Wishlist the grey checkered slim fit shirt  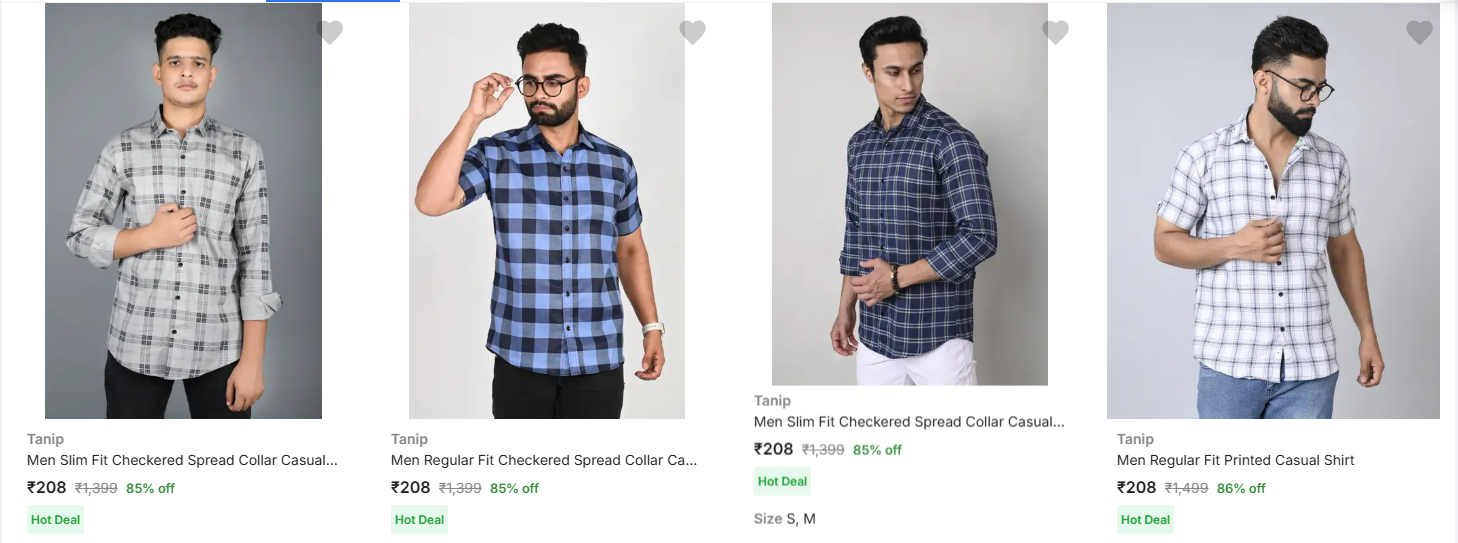330,33
